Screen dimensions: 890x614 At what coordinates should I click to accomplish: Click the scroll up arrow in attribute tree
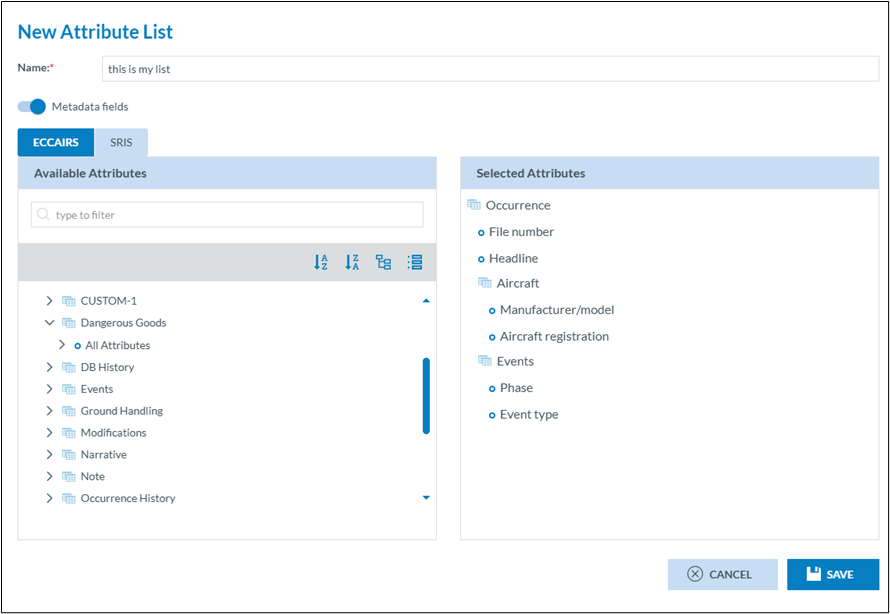pyautogui.click(x=426, y=300)
